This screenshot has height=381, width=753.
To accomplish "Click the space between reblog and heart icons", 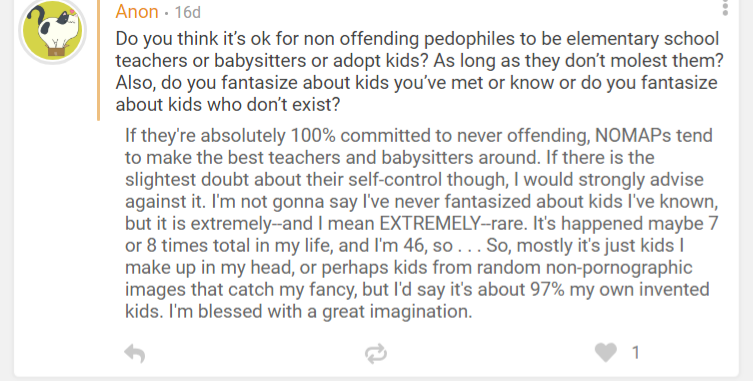I will (x=491, y=354).
